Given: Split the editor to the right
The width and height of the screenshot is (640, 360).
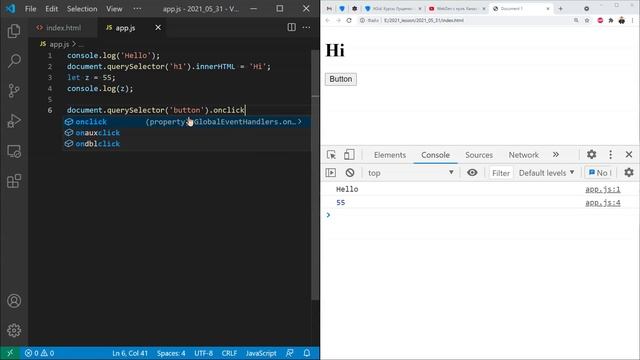Looking at the screenshot, I should [x=291, y=27].
